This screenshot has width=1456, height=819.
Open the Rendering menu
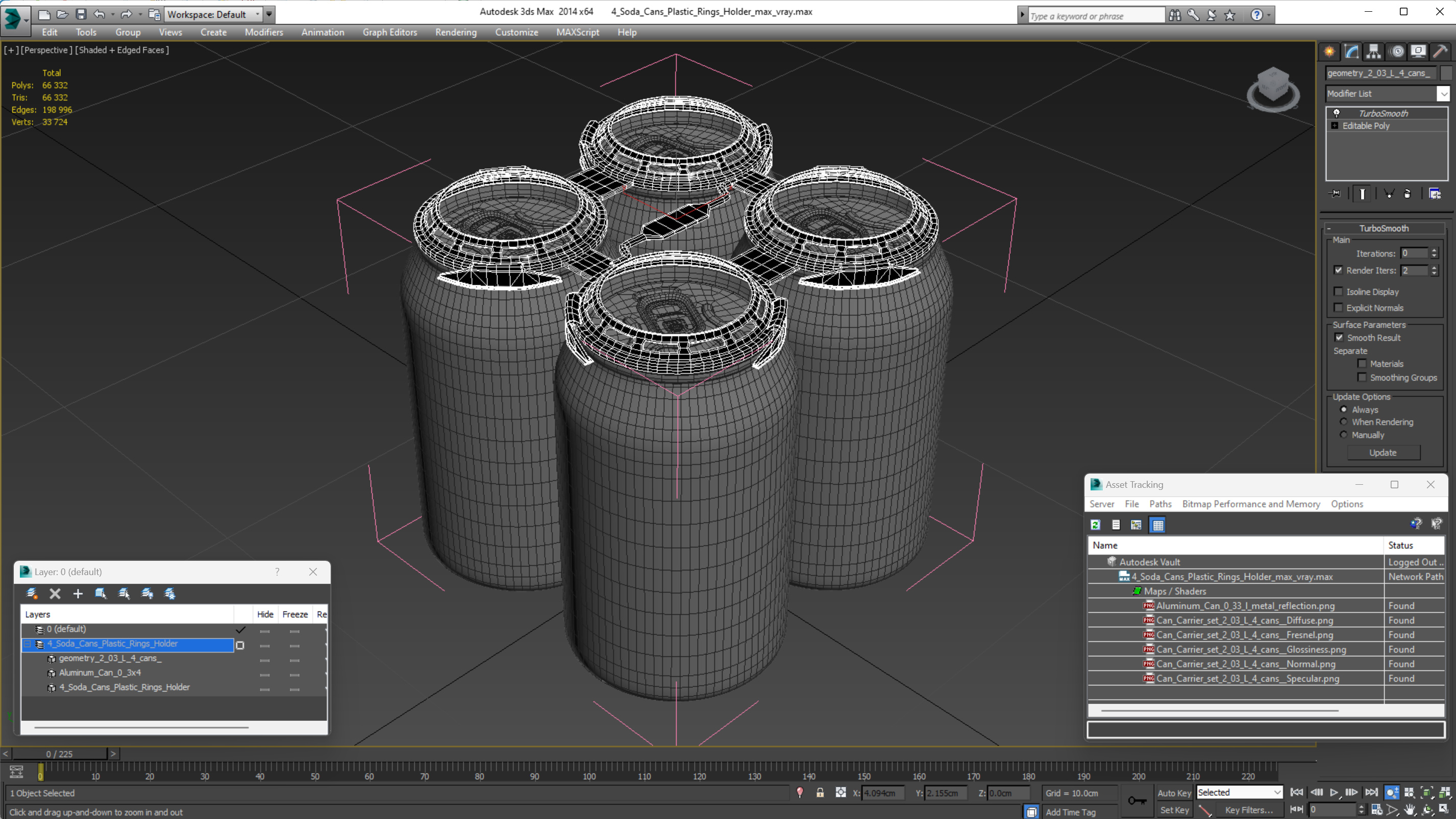456,32
